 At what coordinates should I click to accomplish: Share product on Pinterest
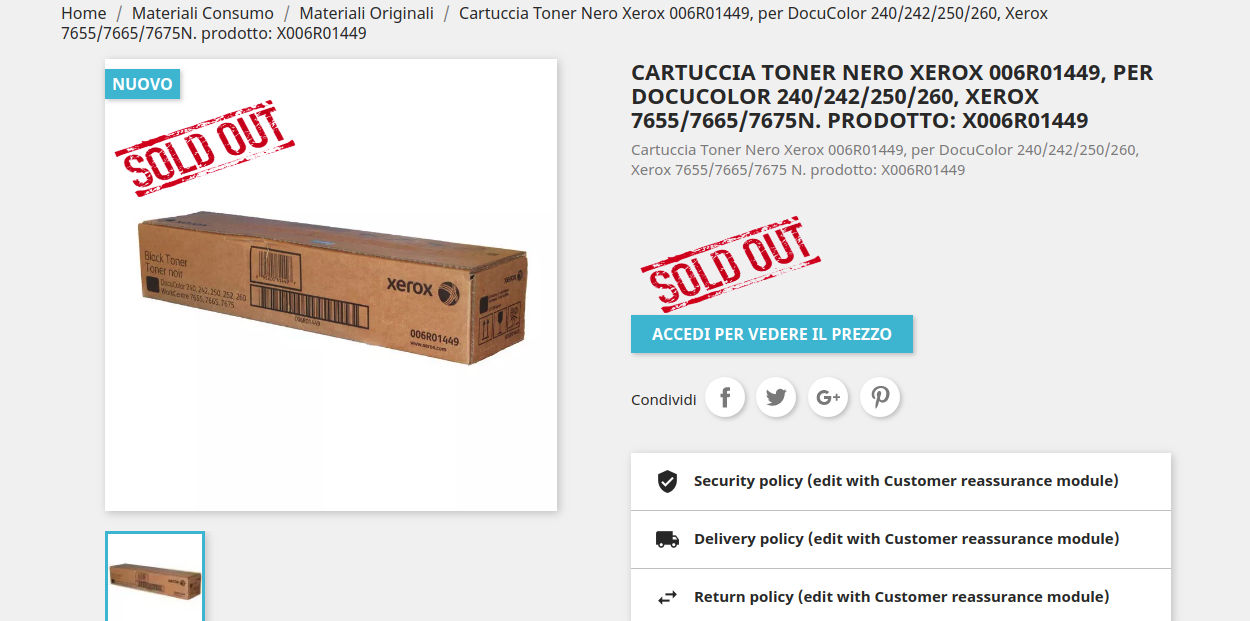880,398
